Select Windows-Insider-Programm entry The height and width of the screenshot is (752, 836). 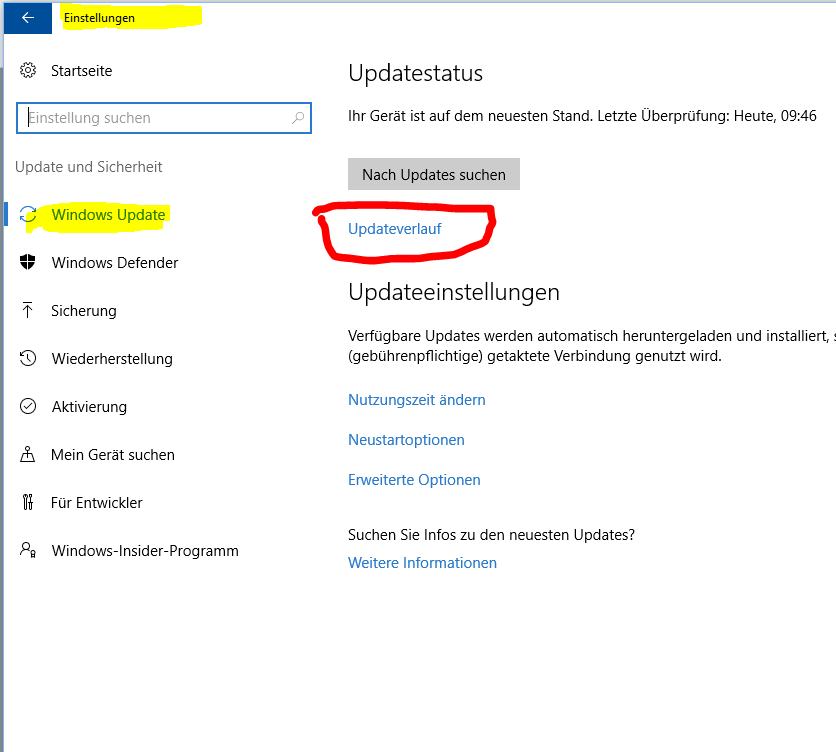pos(145,551)
